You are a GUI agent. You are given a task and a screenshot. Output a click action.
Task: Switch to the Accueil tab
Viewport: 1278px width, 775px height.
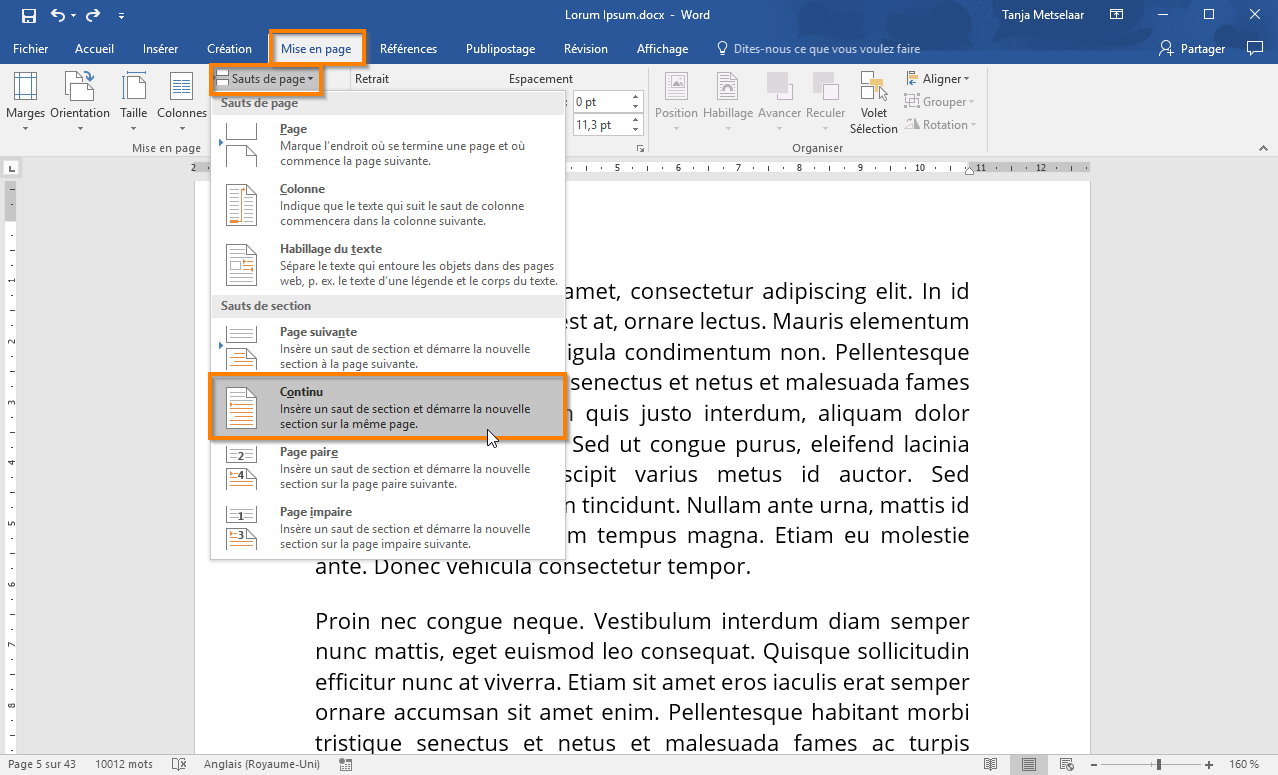95,49
